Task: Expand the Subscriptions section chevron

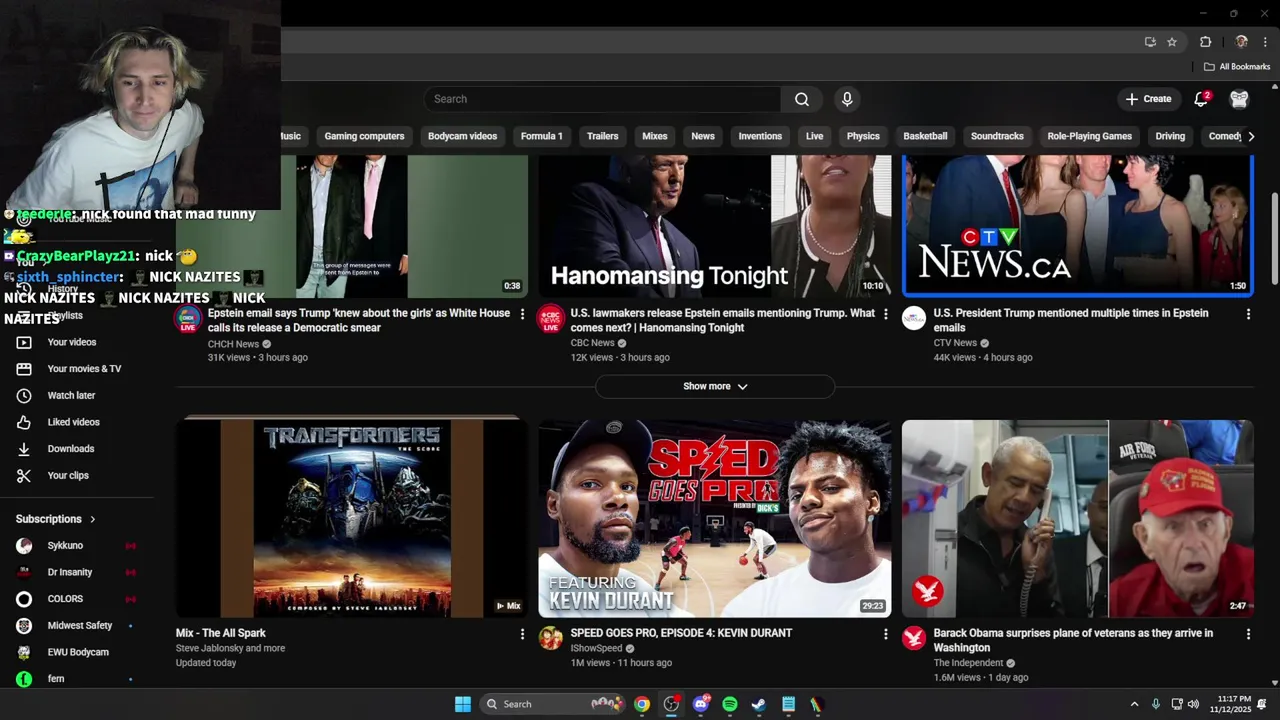Action: (x=93, y=519)
